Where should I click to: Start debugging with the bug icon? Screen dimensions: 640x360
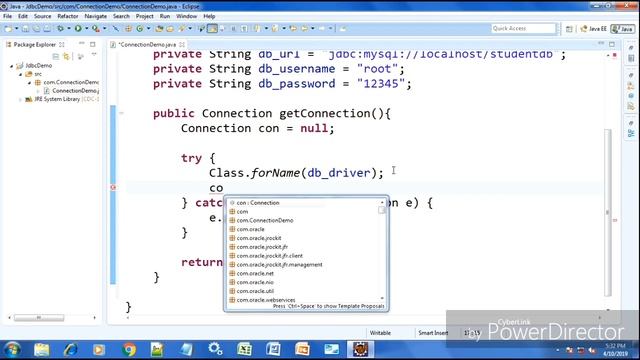point(60,29)
